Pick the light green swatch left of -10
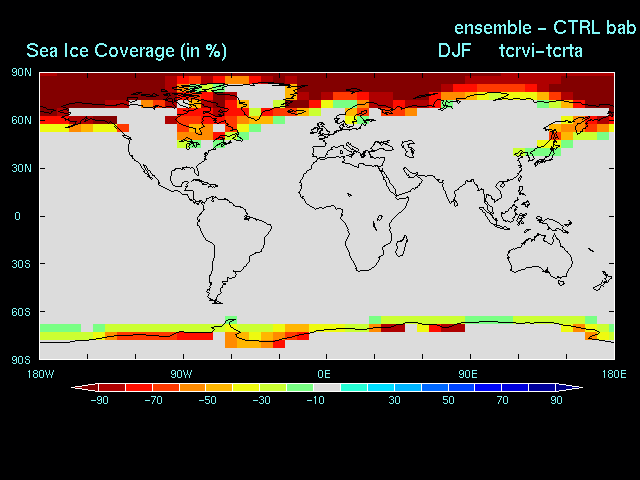Screen dimensions: 640x480 (300, 387)
